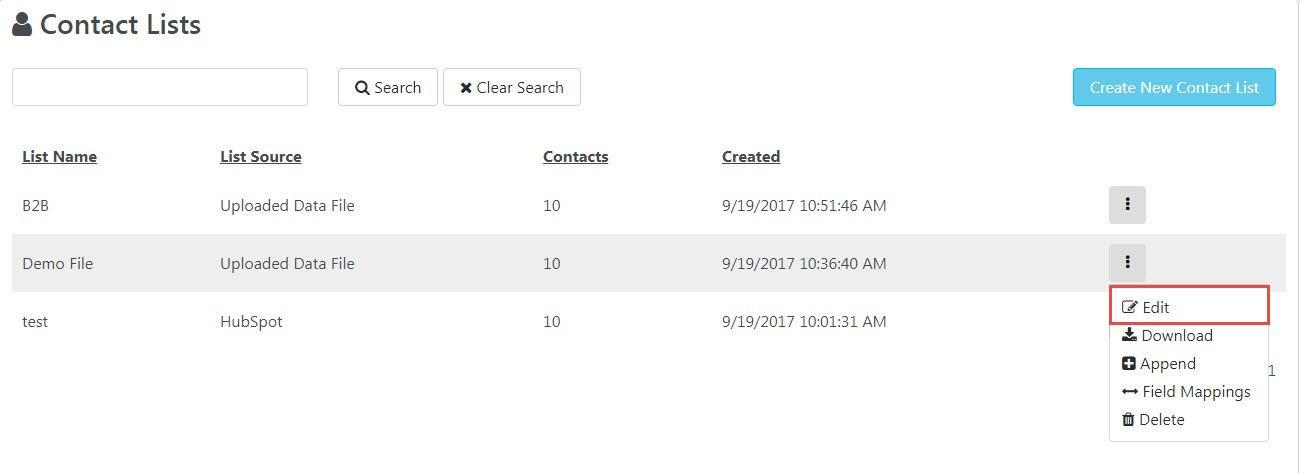
Task: Click the Contact Lists person icon
Action: pos(22,23)
